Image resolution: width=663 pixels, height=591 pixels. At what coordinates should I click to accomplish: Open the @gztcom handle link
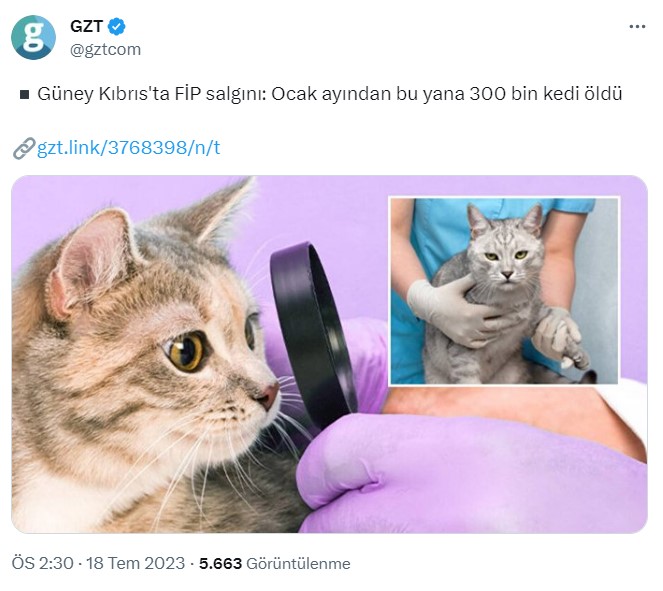(x=105, y=50)
